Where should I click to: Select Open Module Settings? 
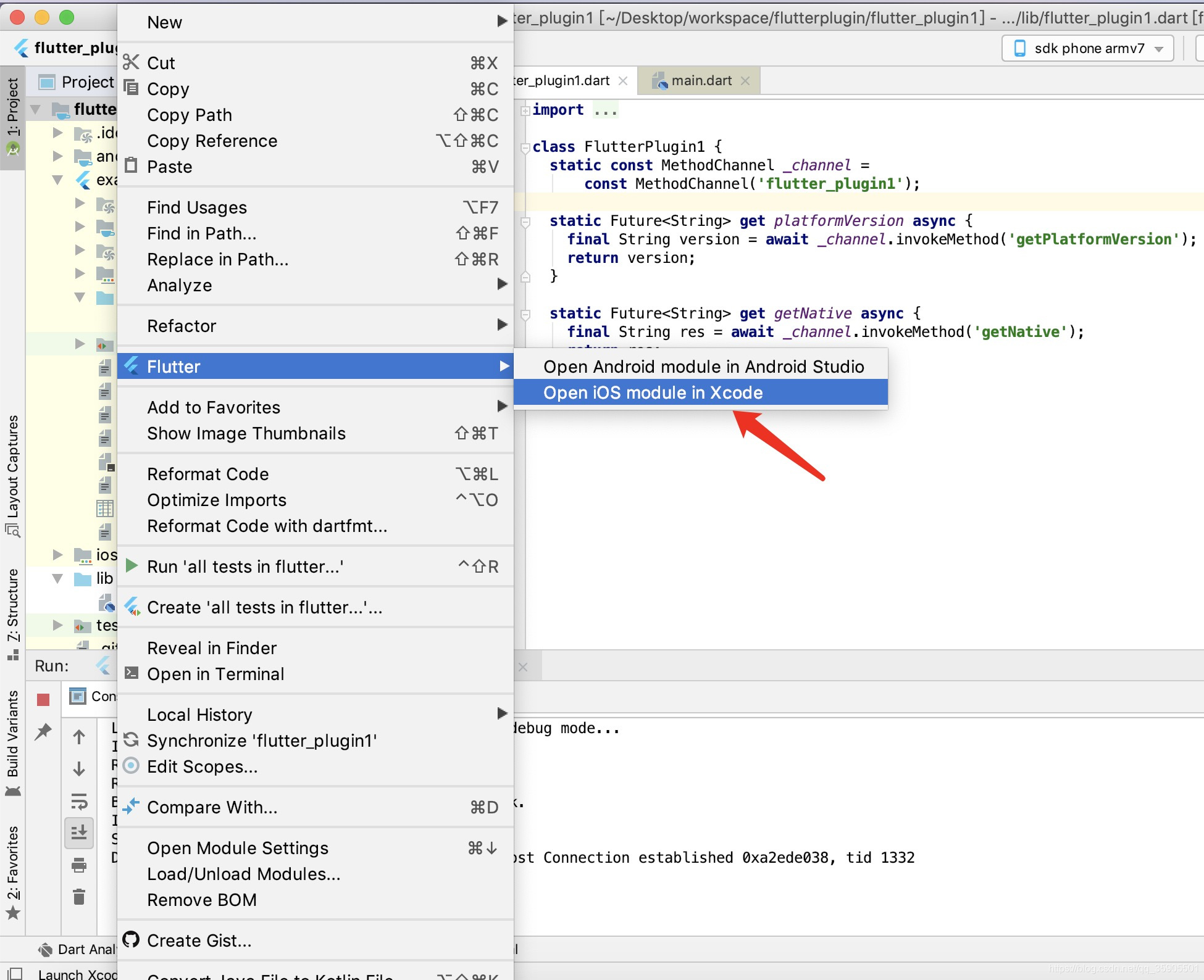pyautogui.click(x=316, y=848)
